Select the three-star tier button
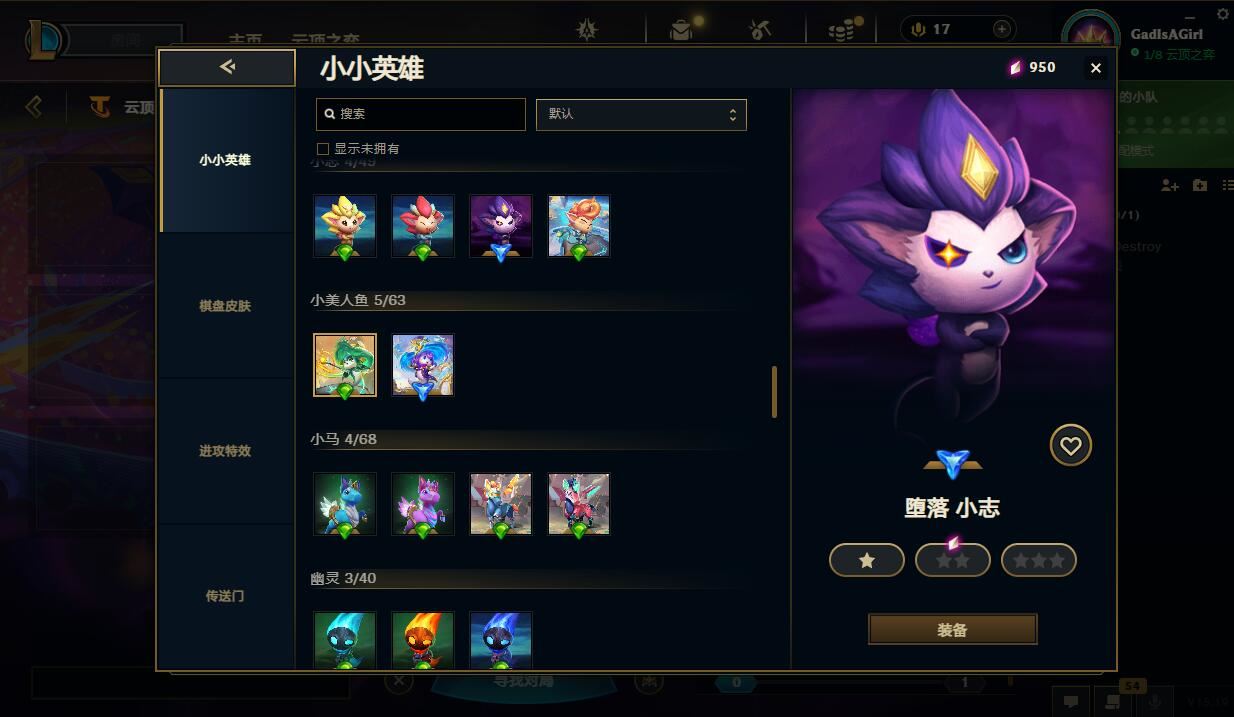 (1039, 560)
